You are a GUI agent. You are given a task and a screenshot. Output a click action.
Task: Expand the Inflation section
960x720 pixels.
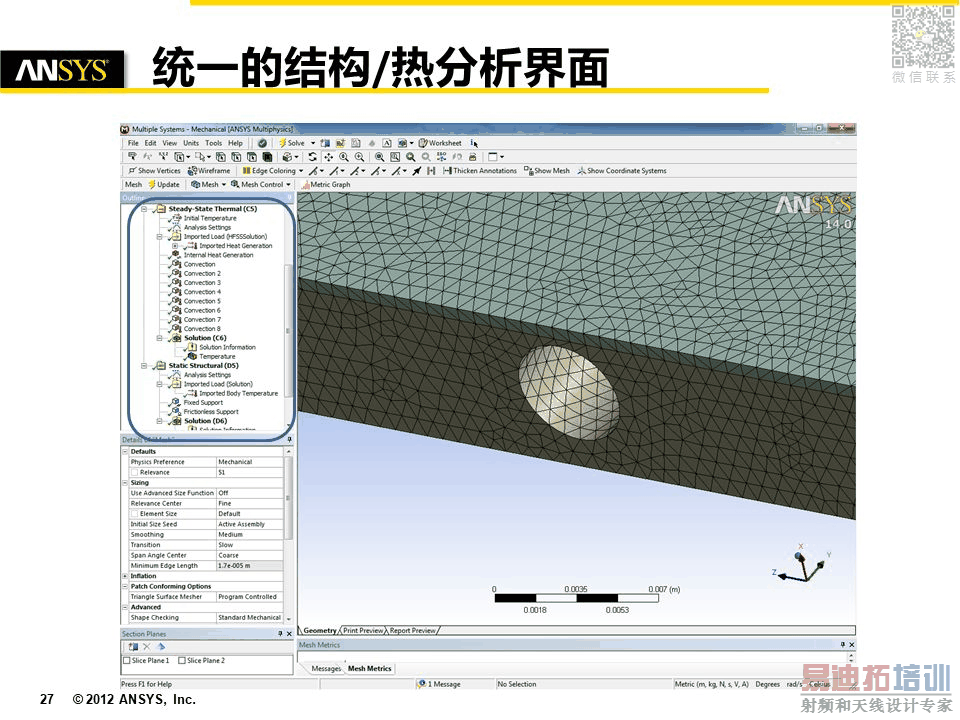click(125, 576)
